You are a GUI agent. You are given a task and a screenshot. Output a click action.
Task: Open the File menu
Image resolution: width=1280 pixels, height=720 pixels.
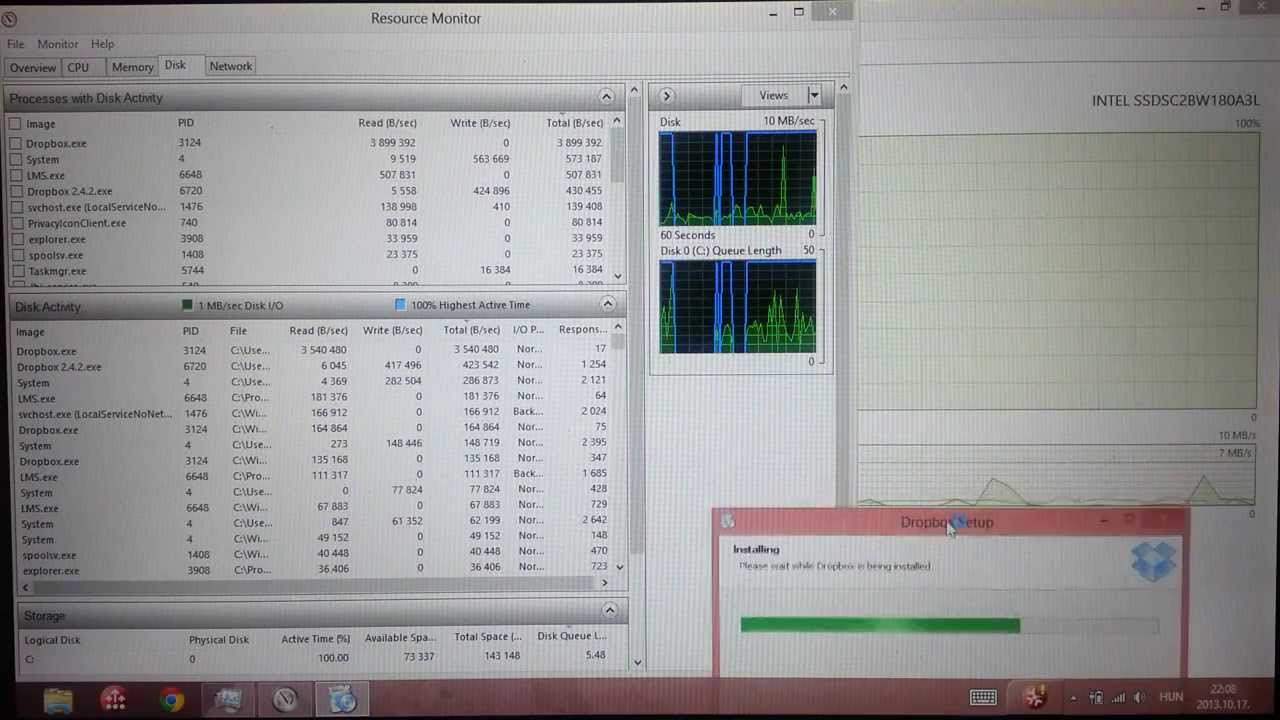(x=16, y=44)
